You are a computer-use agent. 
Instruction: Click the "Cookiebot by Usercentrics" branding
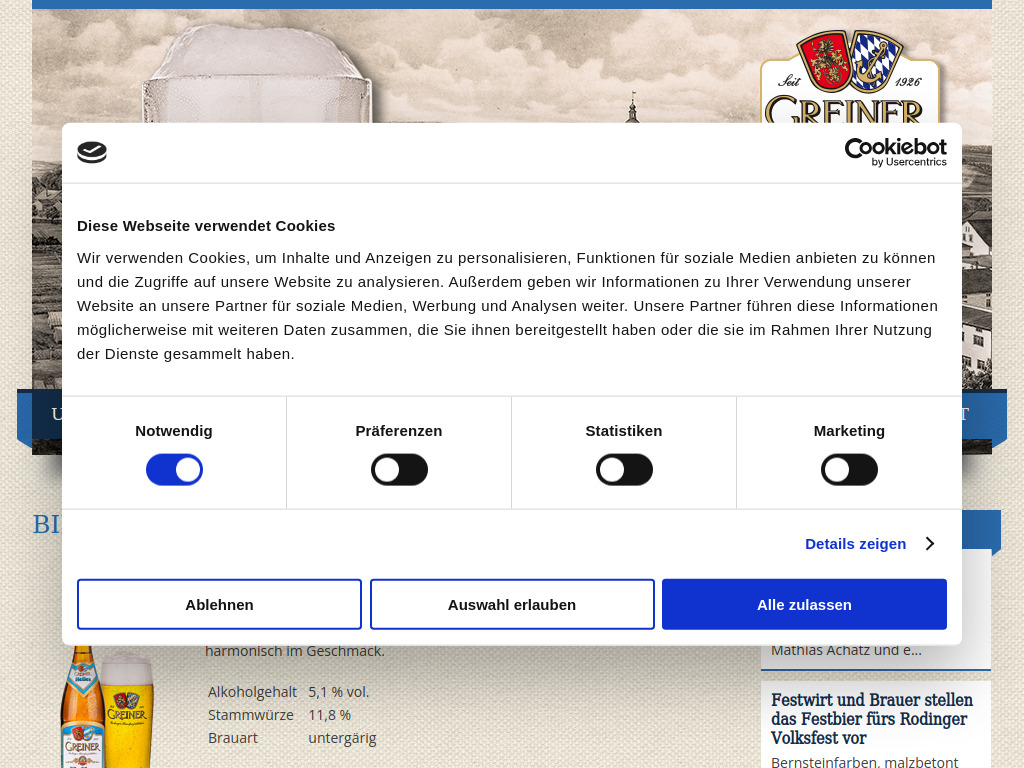coord(895,152)
